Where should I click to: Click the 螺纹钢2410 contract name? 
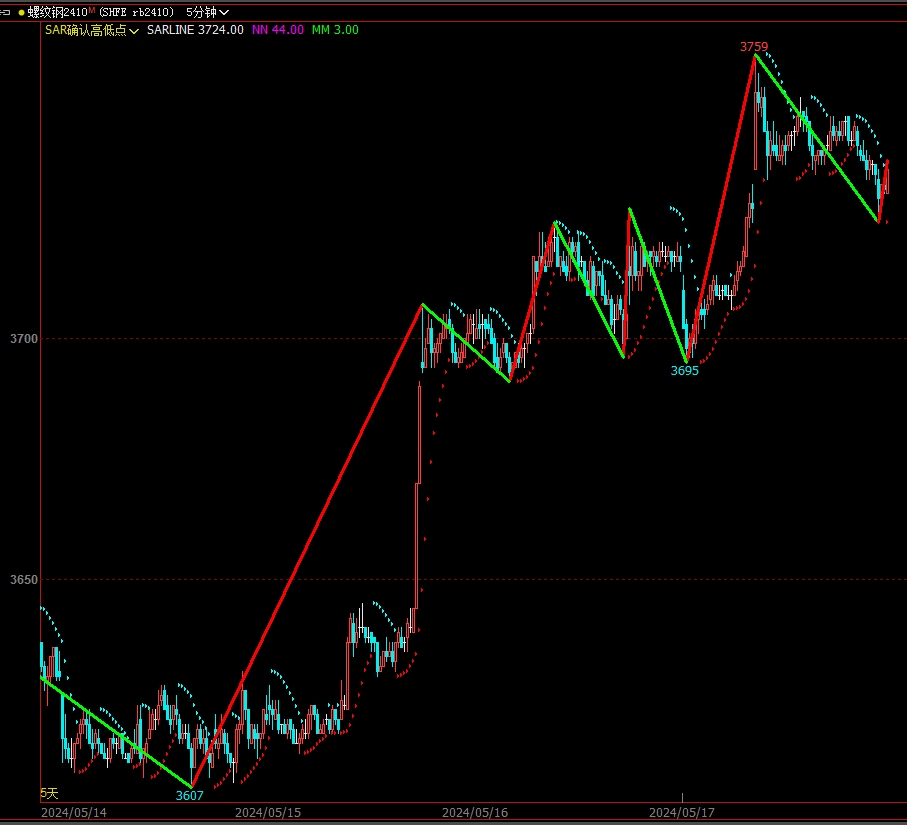tap(57, 12)
